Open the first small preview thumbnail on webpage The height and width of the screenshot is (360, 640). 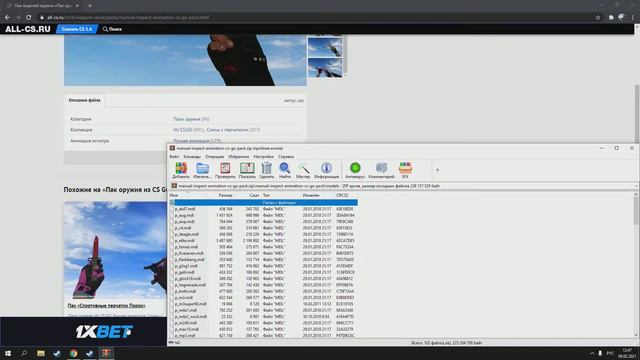point(325,47)
